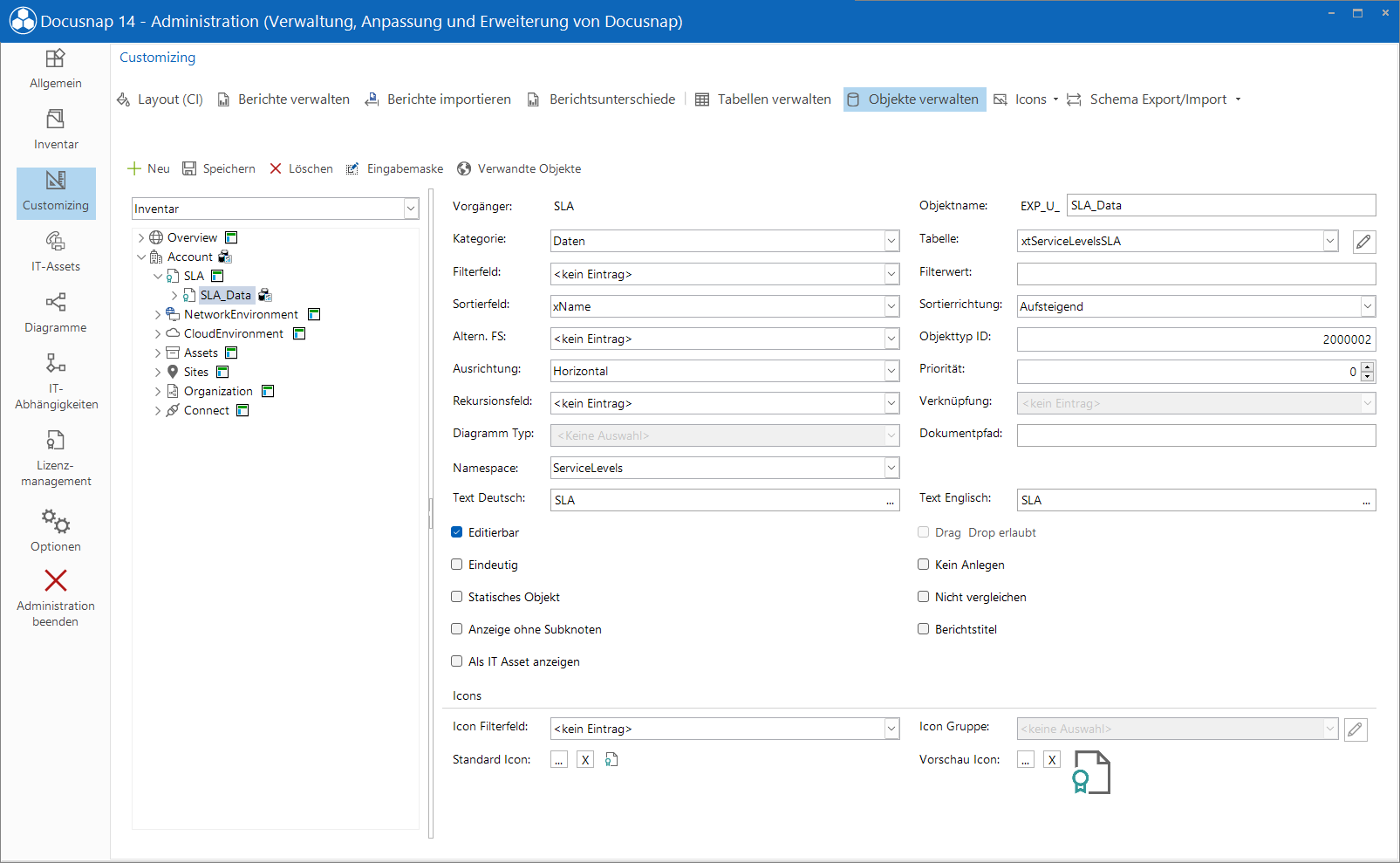Image resolution: width=1400 pixels, height=863 pixels.
Task: Open the Allgemein section in sidebar
Action: click(56, 70)
